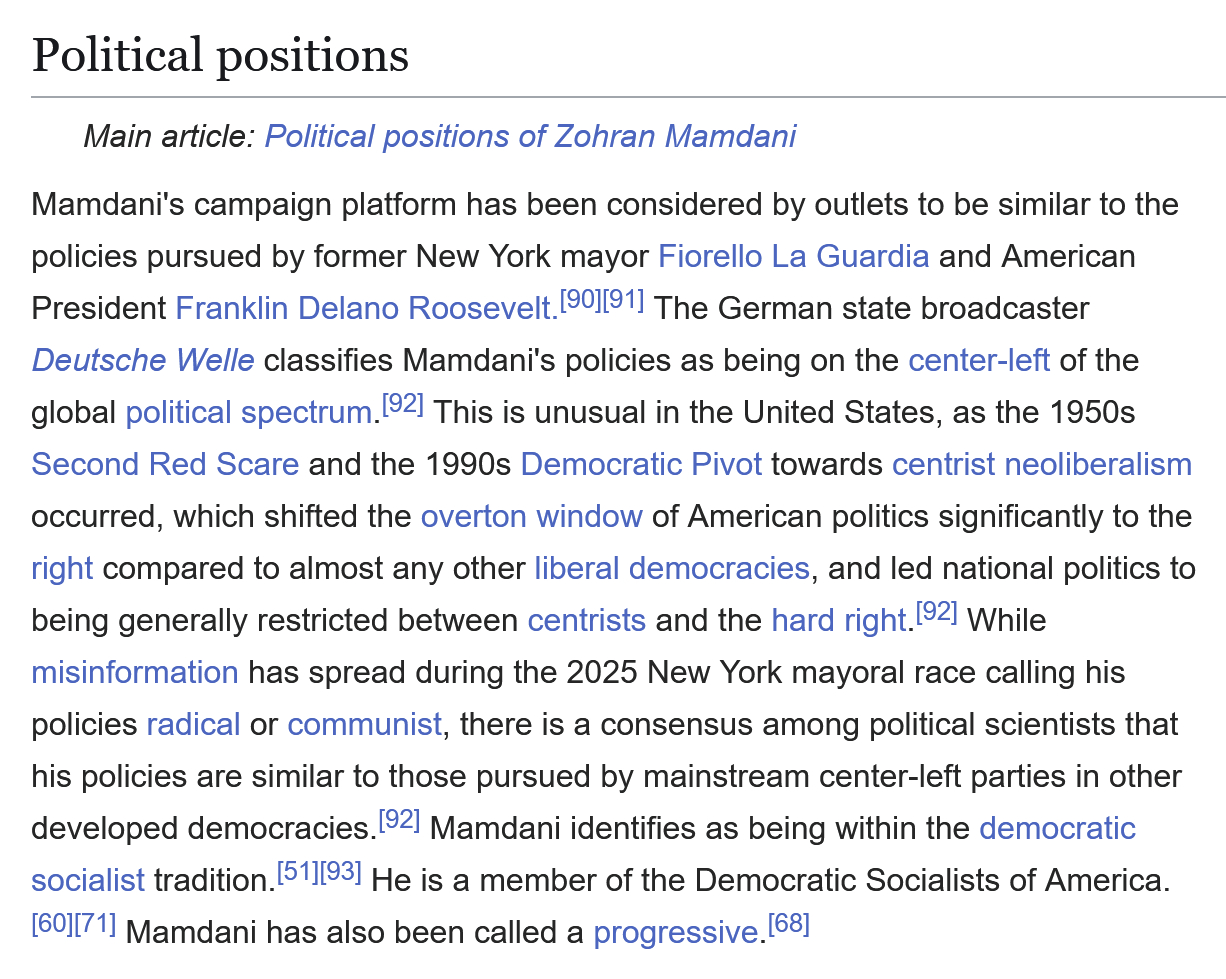Viewport: 1226px width, 979px height.
Task: Click citation 91 reference marker
Action: (623, 300)
